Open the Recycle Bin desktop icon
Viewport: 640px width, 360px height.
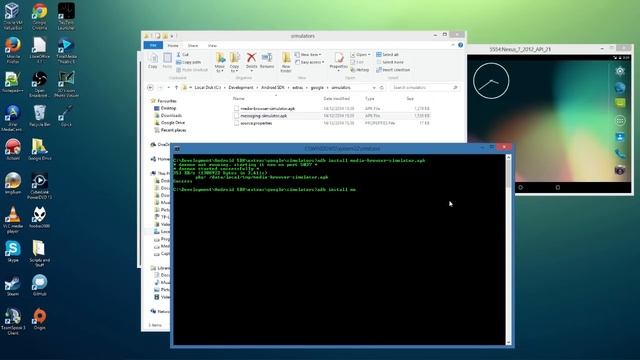(x=39, y=116)
